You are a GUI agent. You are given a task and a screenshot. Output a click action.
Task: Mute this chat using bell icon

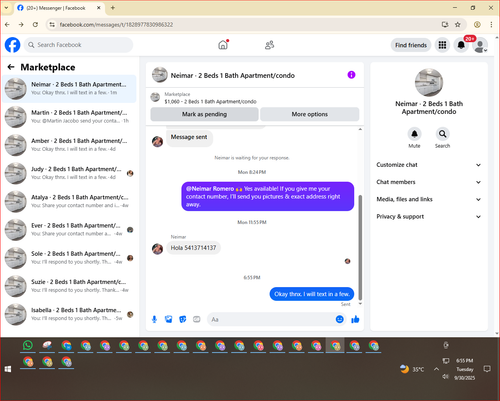[x=414, y=134]
